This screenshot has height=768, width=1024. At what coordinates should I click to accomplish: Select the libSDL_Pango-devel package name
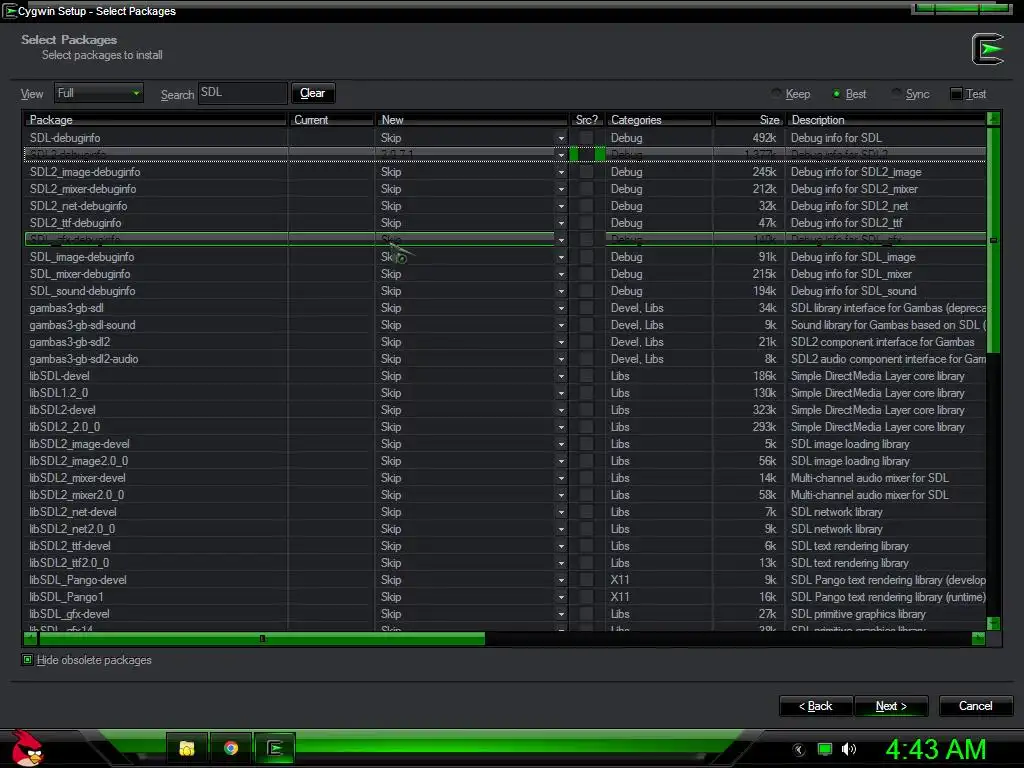(78, 580)
